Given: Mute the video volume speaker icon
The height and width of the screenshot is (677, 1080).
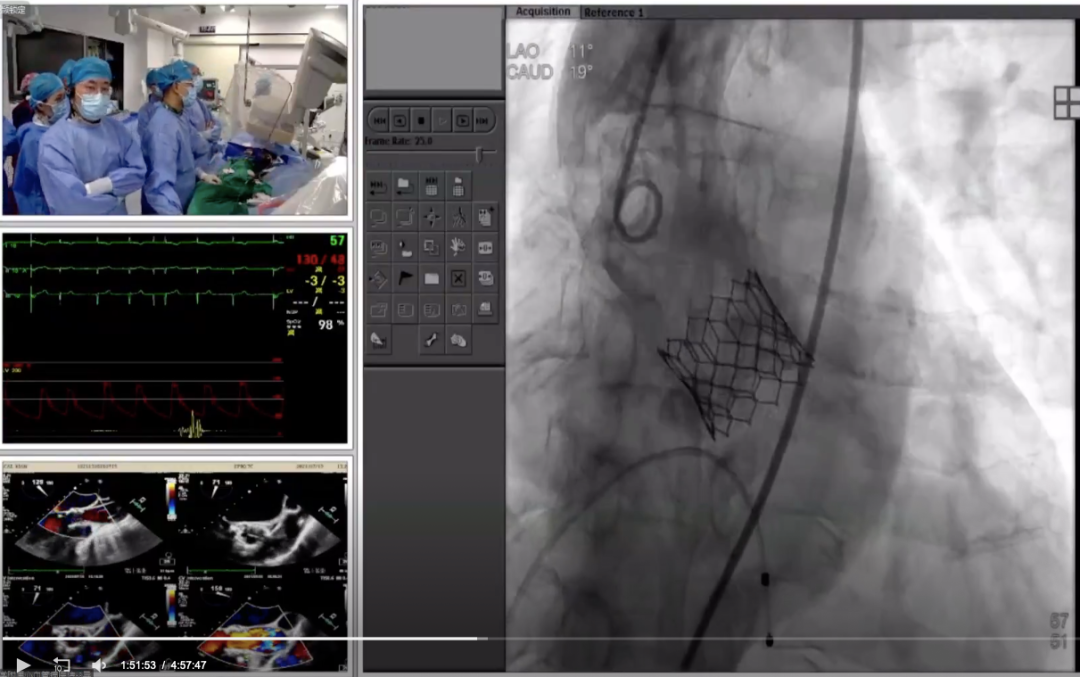Looking at the screenshot, I should pos(98,665).
